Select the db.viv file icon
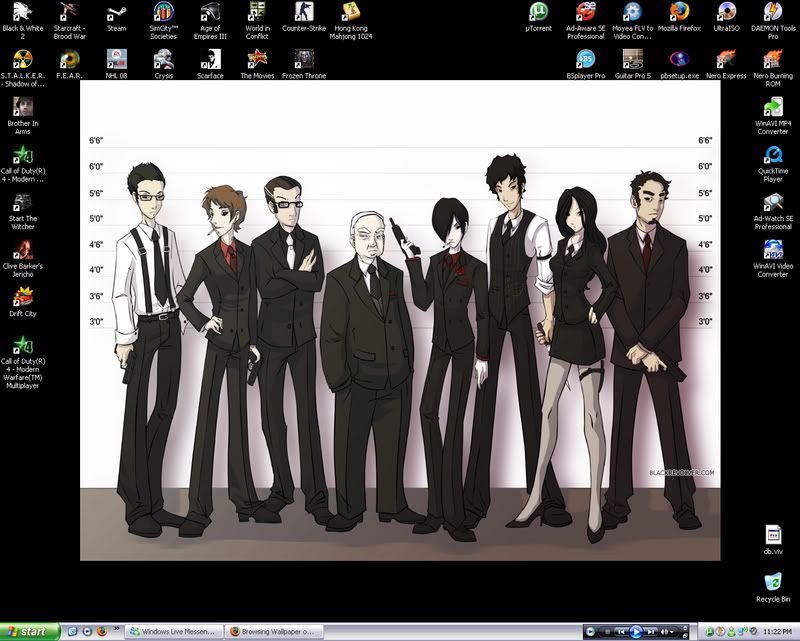The height and width of the screenshot is (641, 800). tap(773, 539)
